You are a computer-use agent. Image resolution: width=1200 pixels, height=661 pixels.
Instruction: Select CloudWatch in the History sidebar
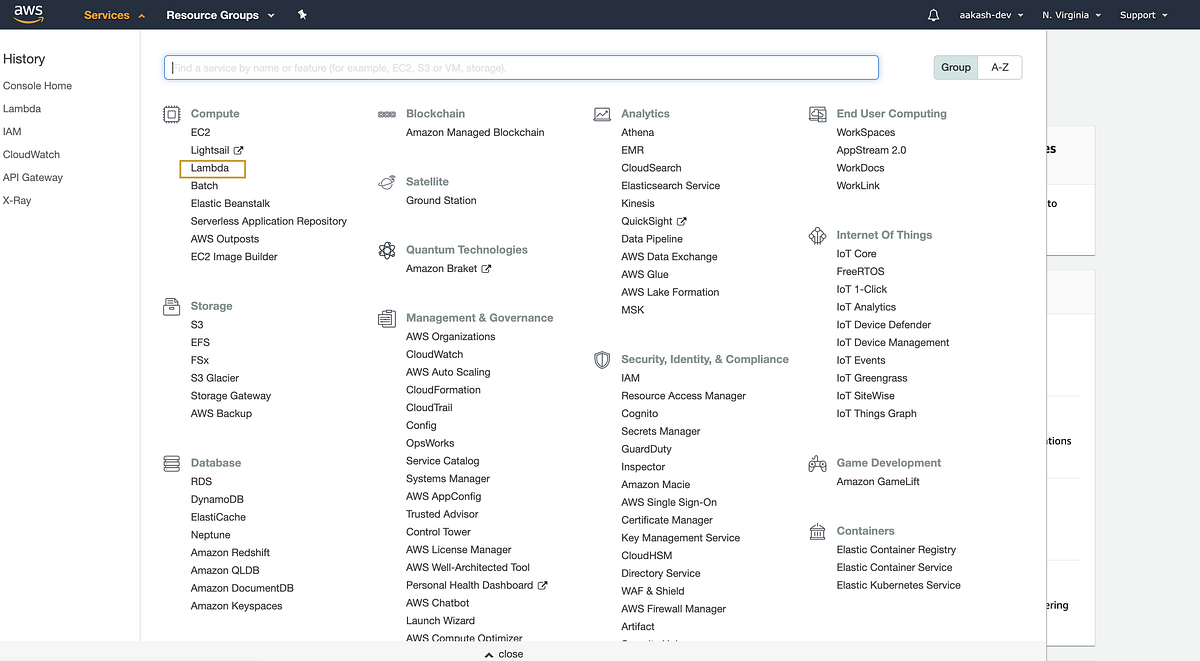pos(32,154)
